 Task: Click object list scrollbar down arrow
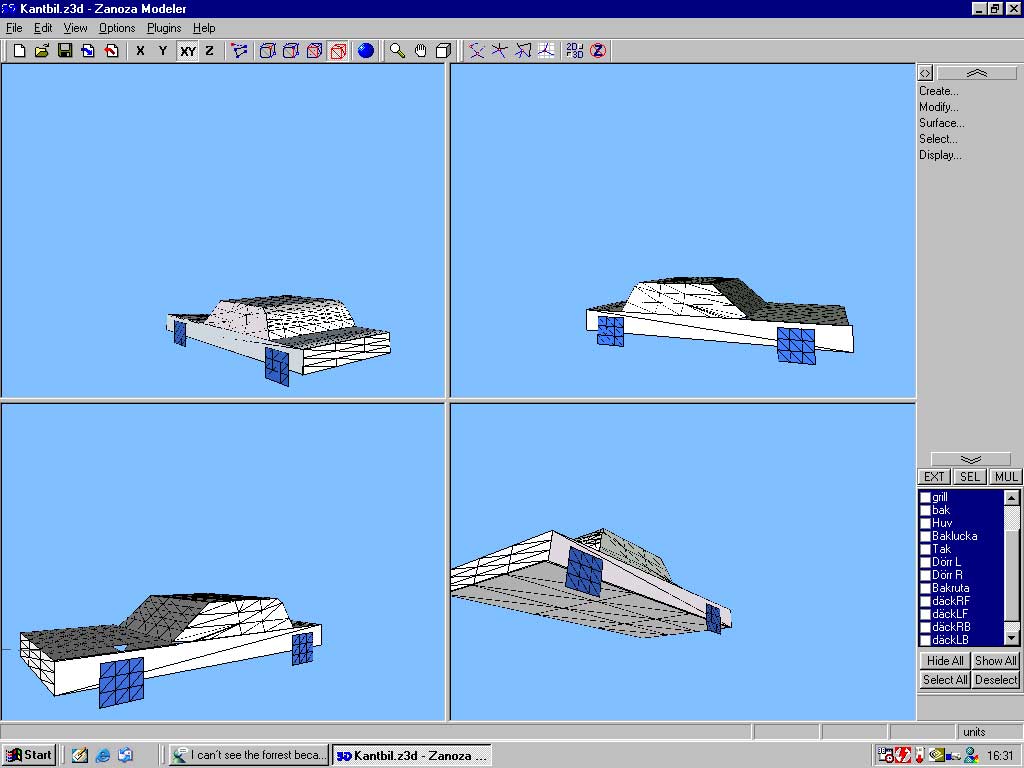pyautogui.click(x=1011, y=637)
